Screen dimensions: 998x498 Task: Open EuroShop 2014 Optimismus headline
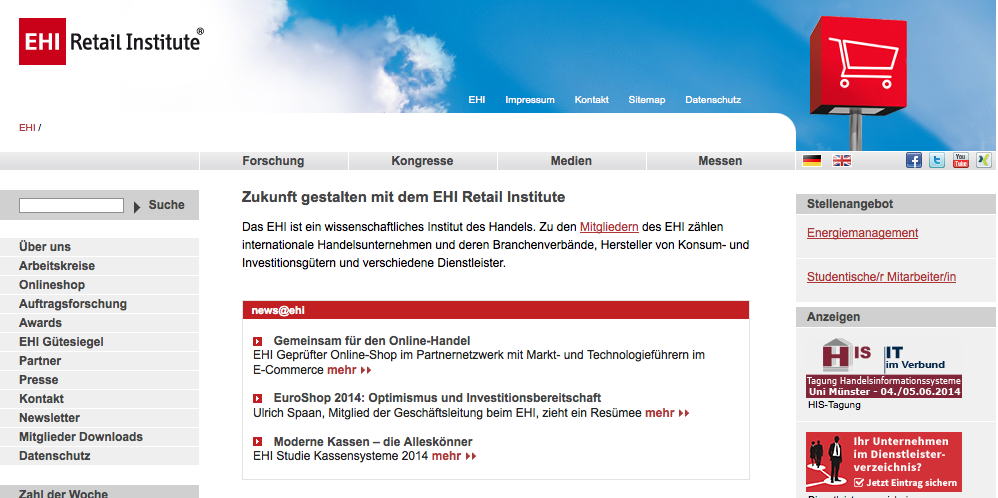pos(437,399)
